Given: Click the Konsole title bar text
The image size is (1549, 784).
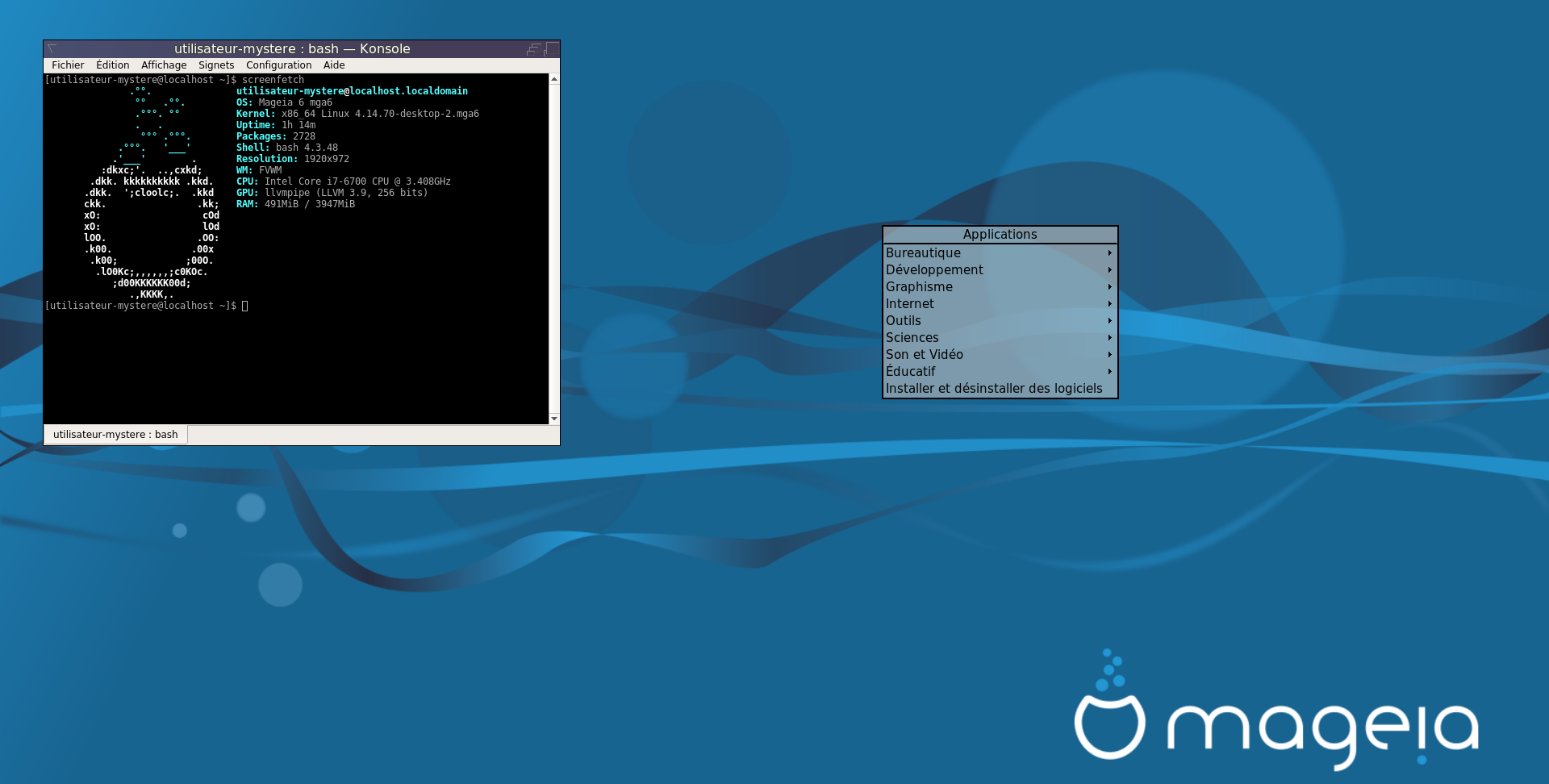Looking at the screenshot, I should point(292,49).
